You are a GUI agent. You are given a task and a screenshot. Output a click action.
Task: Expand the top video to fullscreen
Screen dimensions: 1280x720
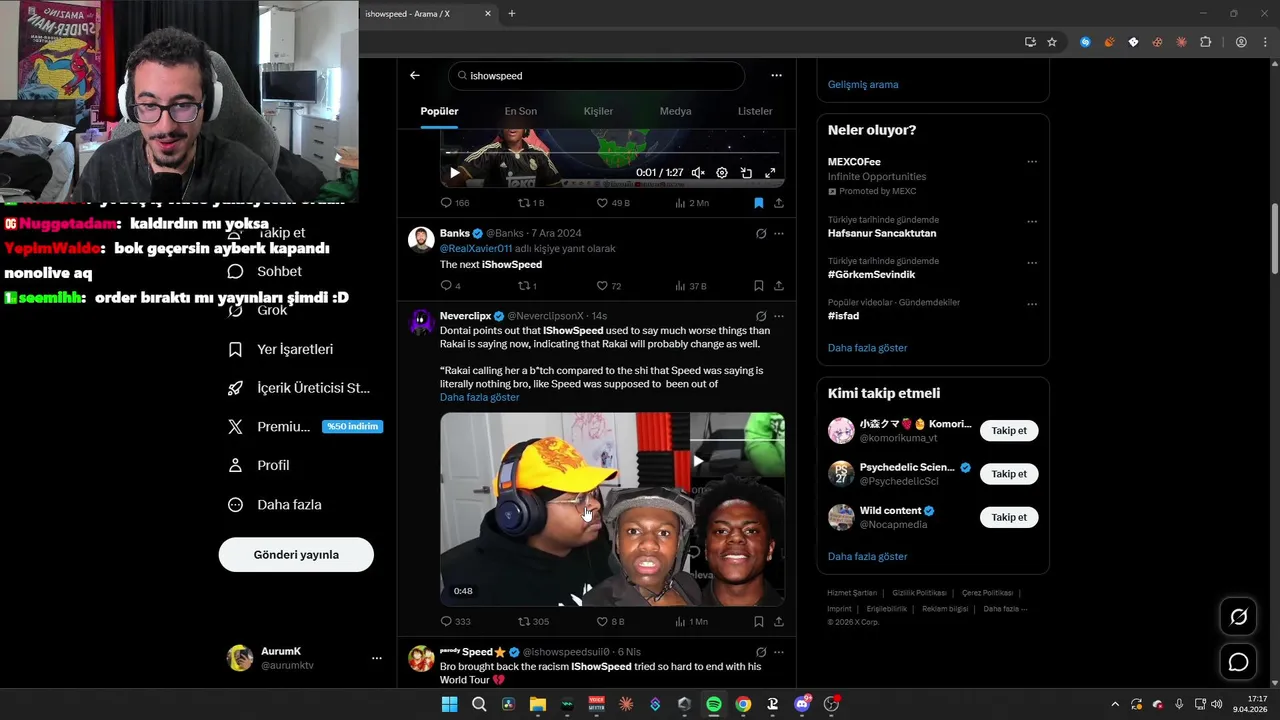[x=770, y=173]
